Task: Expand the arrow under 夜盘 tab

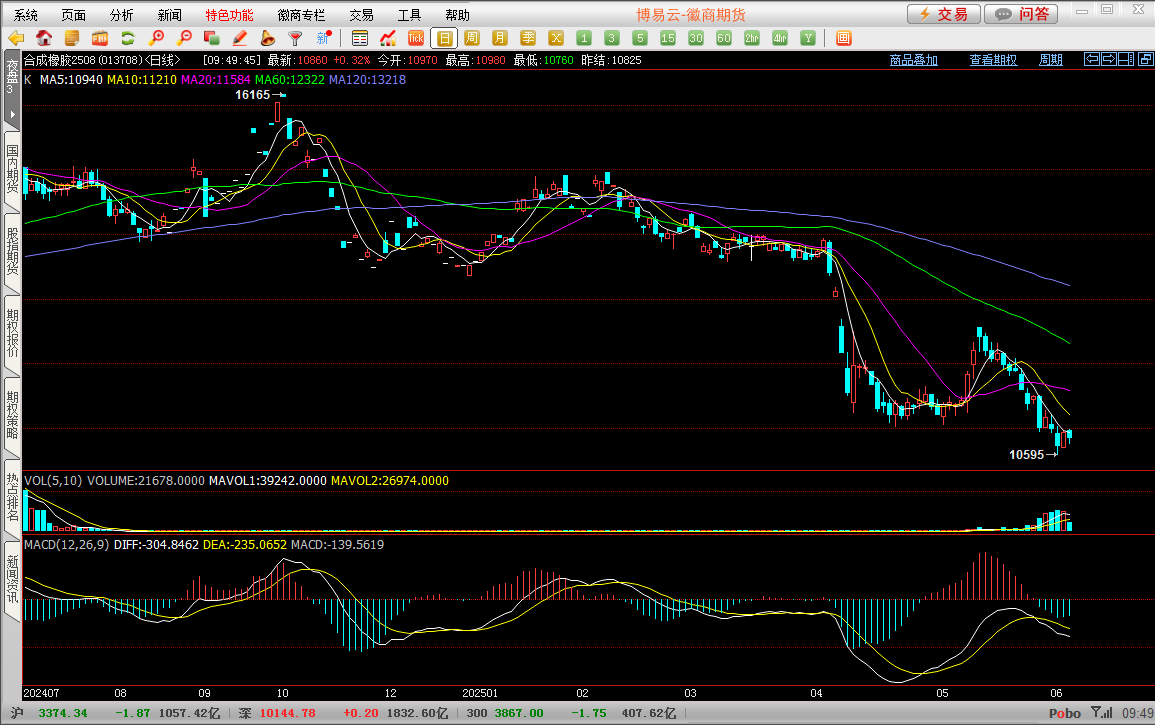Action: pyautogui.click(x=12, y=114)
